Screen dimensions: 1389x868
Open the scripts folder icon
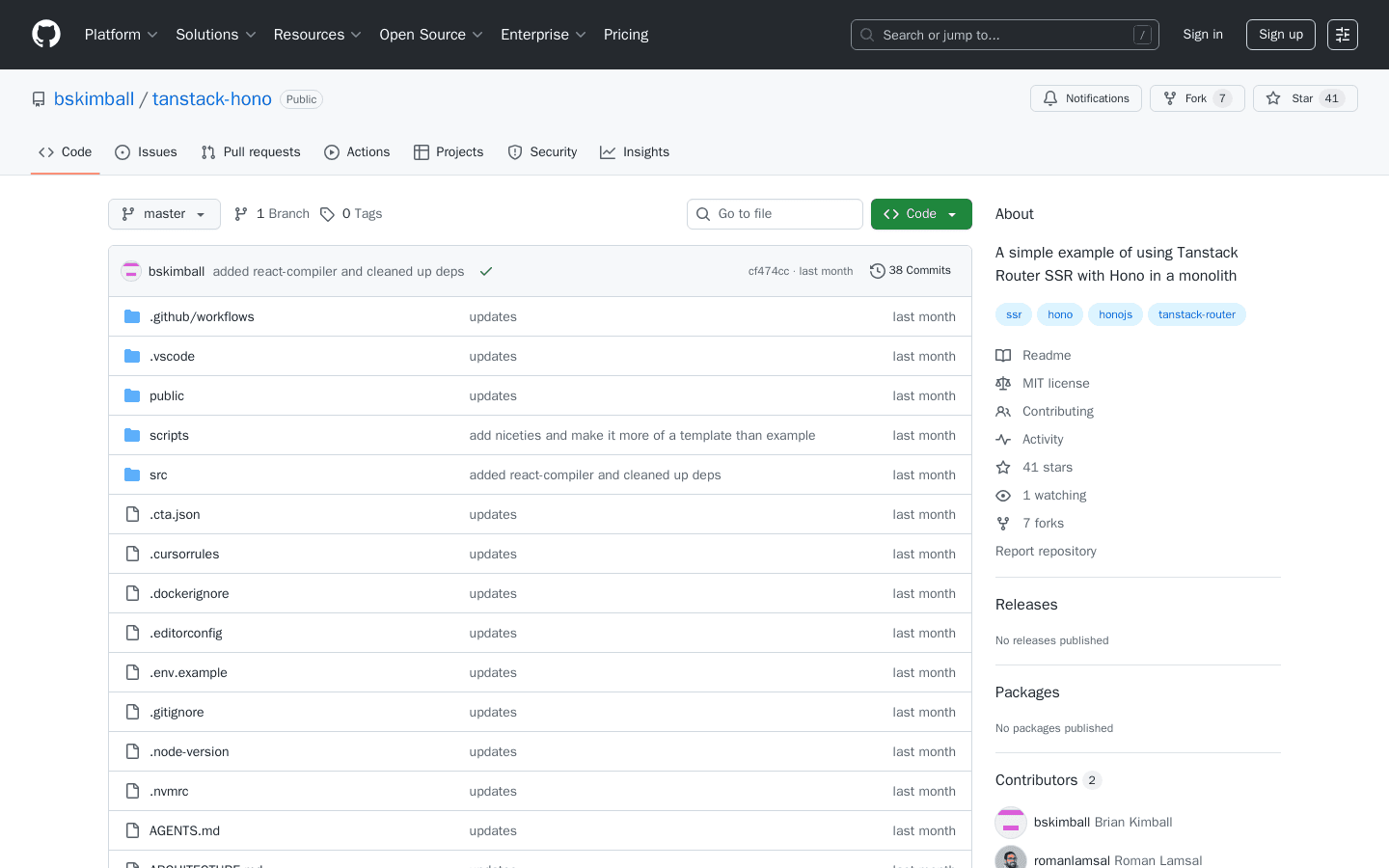click(x=132, y=435)
